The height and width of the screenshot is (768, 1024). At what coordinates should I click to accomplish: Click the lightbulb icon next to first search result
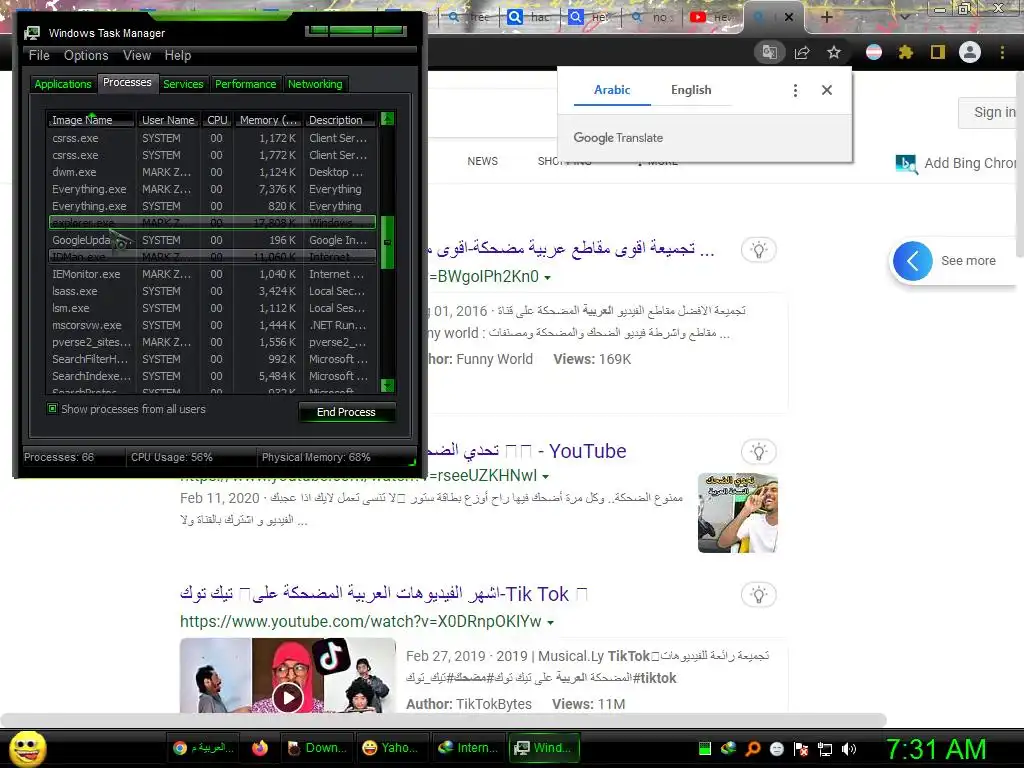click(758, 250)
